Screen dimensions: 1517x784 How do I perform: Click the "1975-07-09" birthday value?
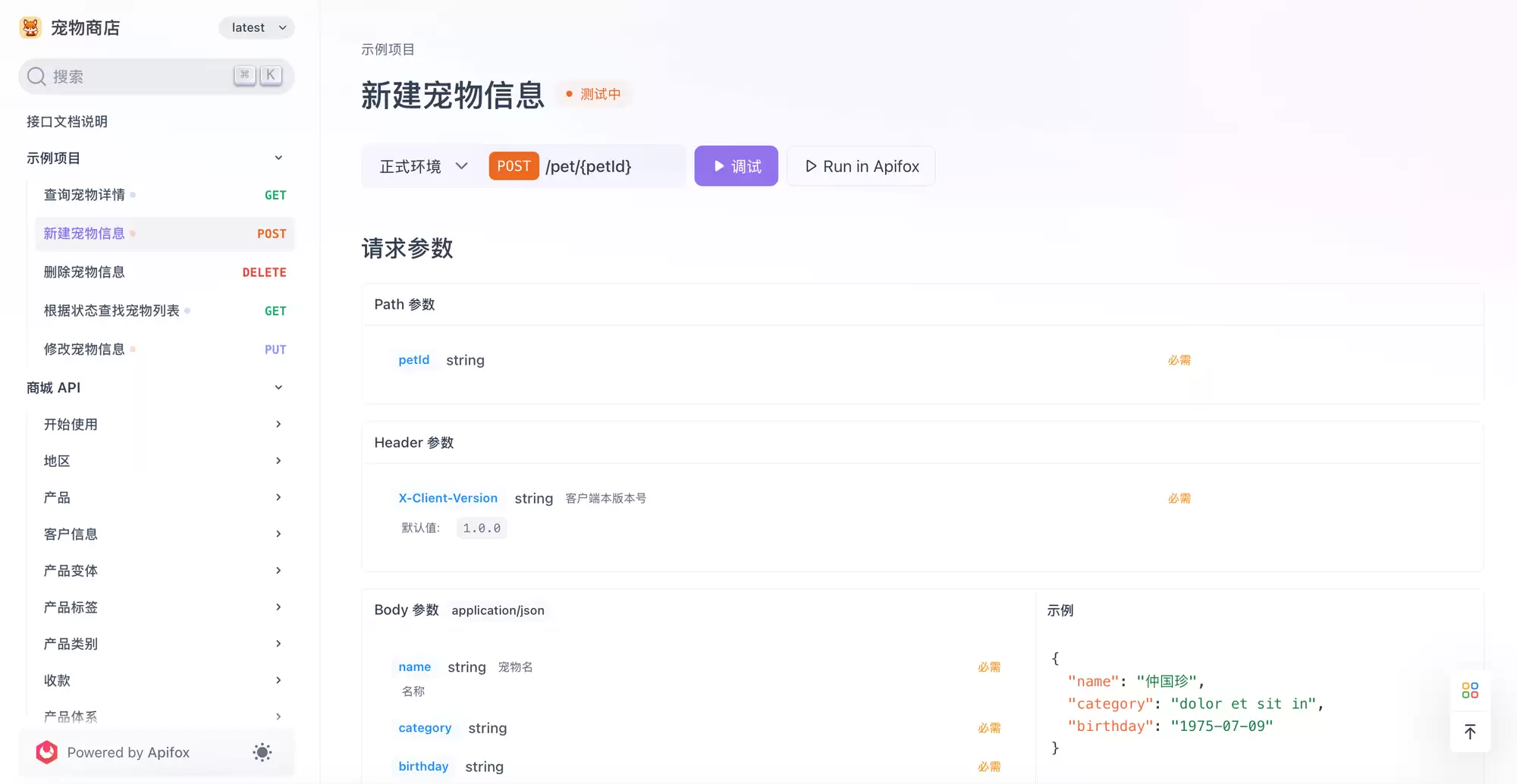pyautogui.click(x=1222, y=726)
